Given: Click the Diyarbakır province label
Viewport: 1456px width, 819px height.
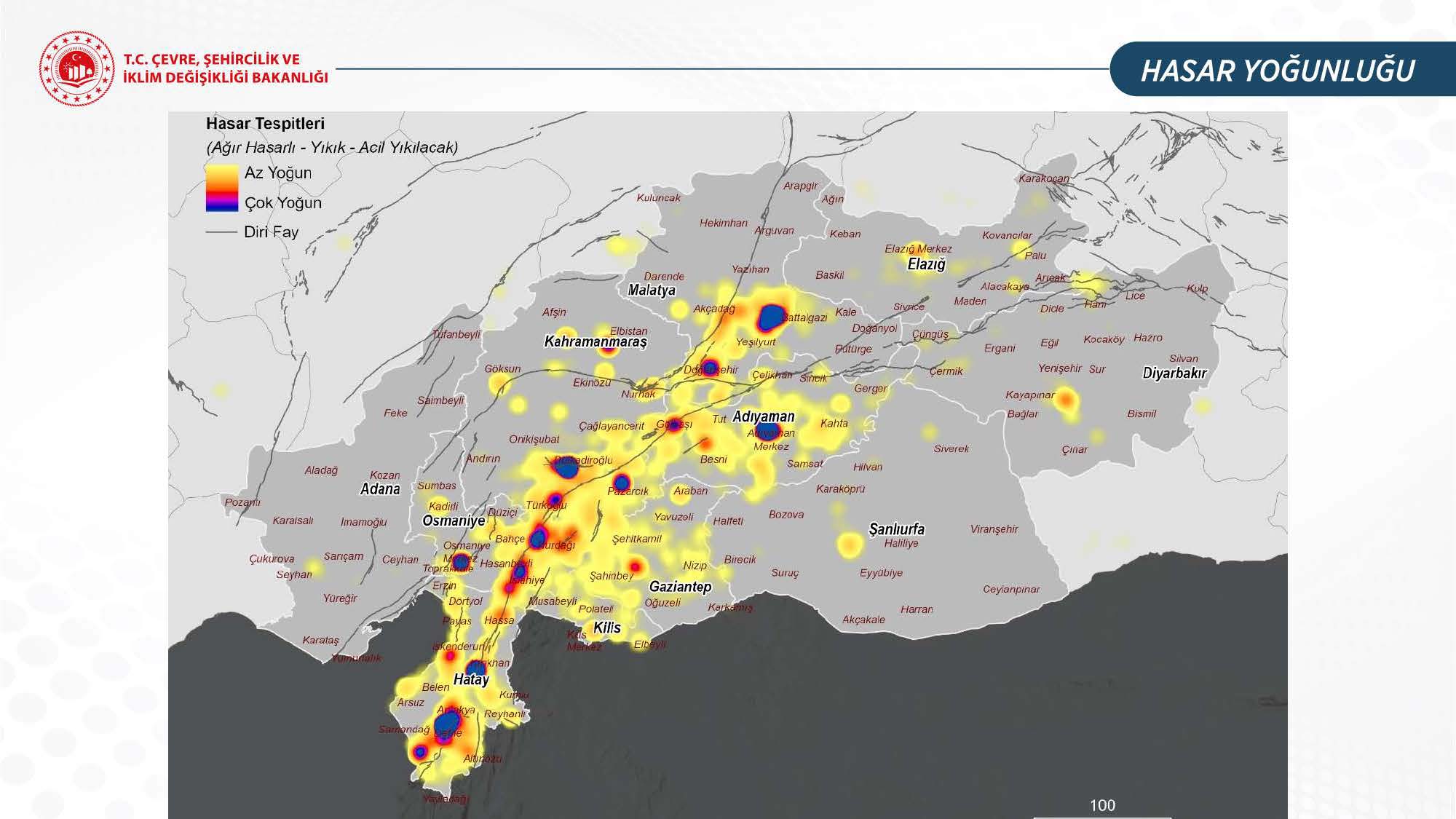Looking at the screenshot, I should [x=1174, y=373].
